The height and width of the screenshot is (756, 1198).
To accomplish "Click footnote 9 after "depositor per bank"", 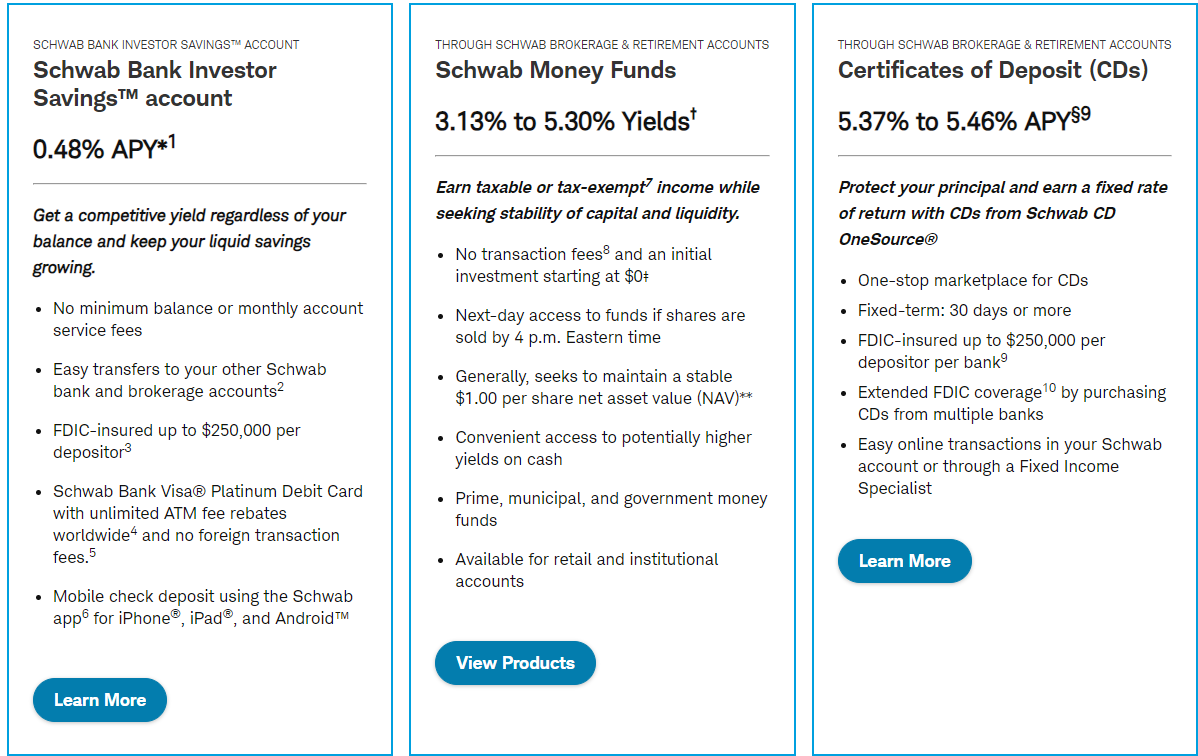I will tap(1004, 358).
